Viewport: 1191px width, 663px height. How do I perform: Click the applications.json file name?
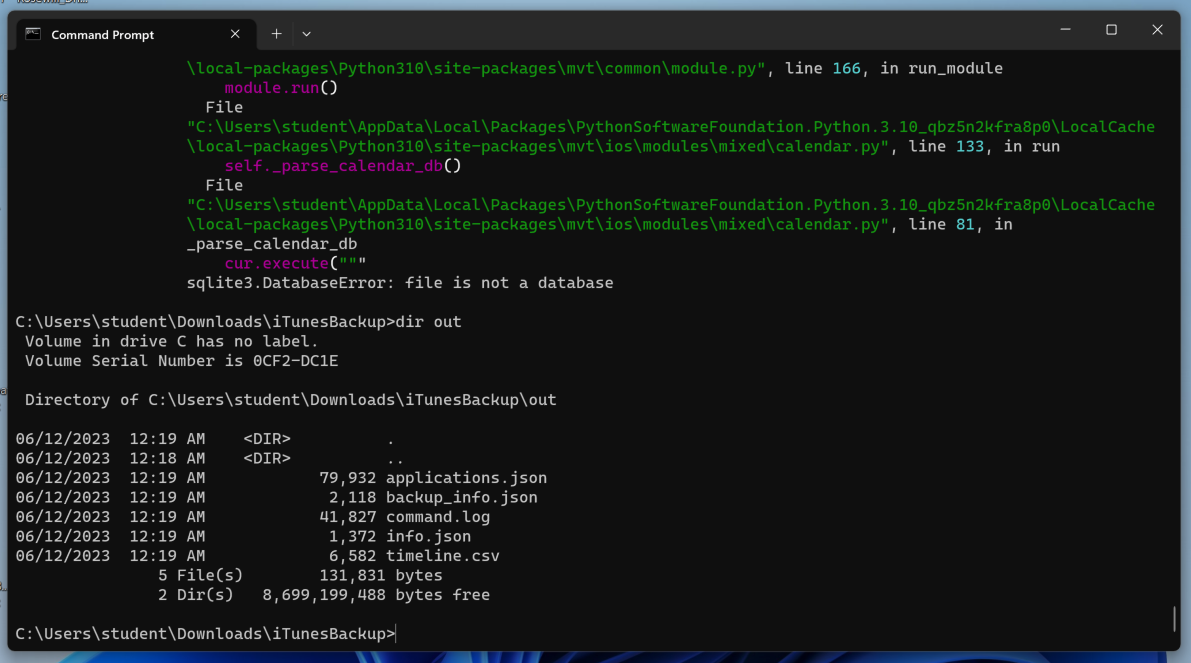tap(466, 478)
